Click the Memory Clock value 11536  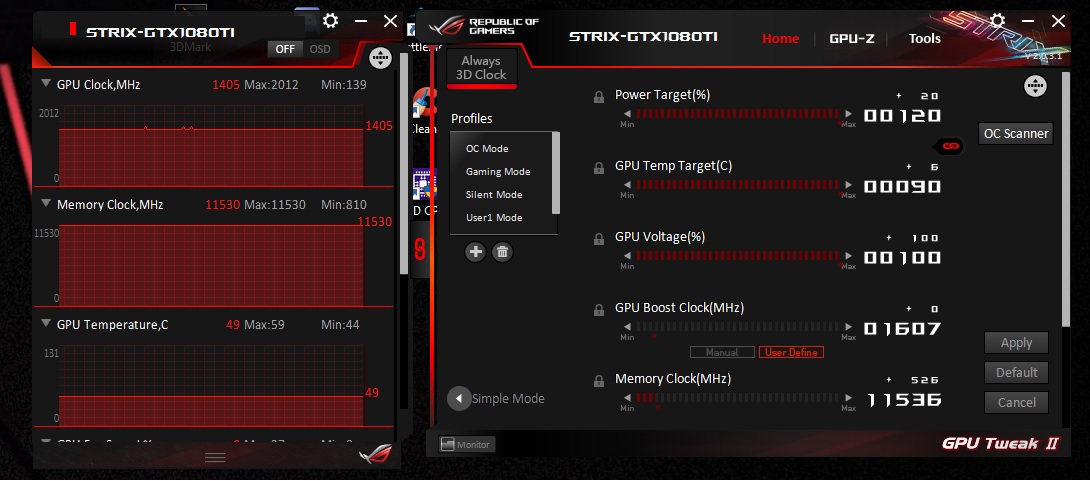[902, 399]
